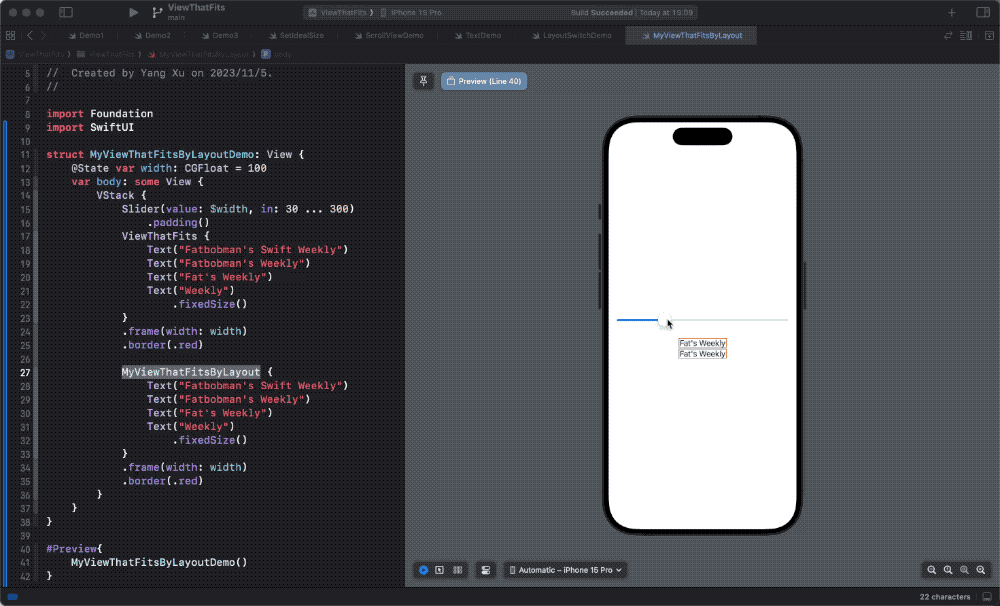Switch to the Demo2 tab
The image size is (1000, 606).
click(152, 36)
